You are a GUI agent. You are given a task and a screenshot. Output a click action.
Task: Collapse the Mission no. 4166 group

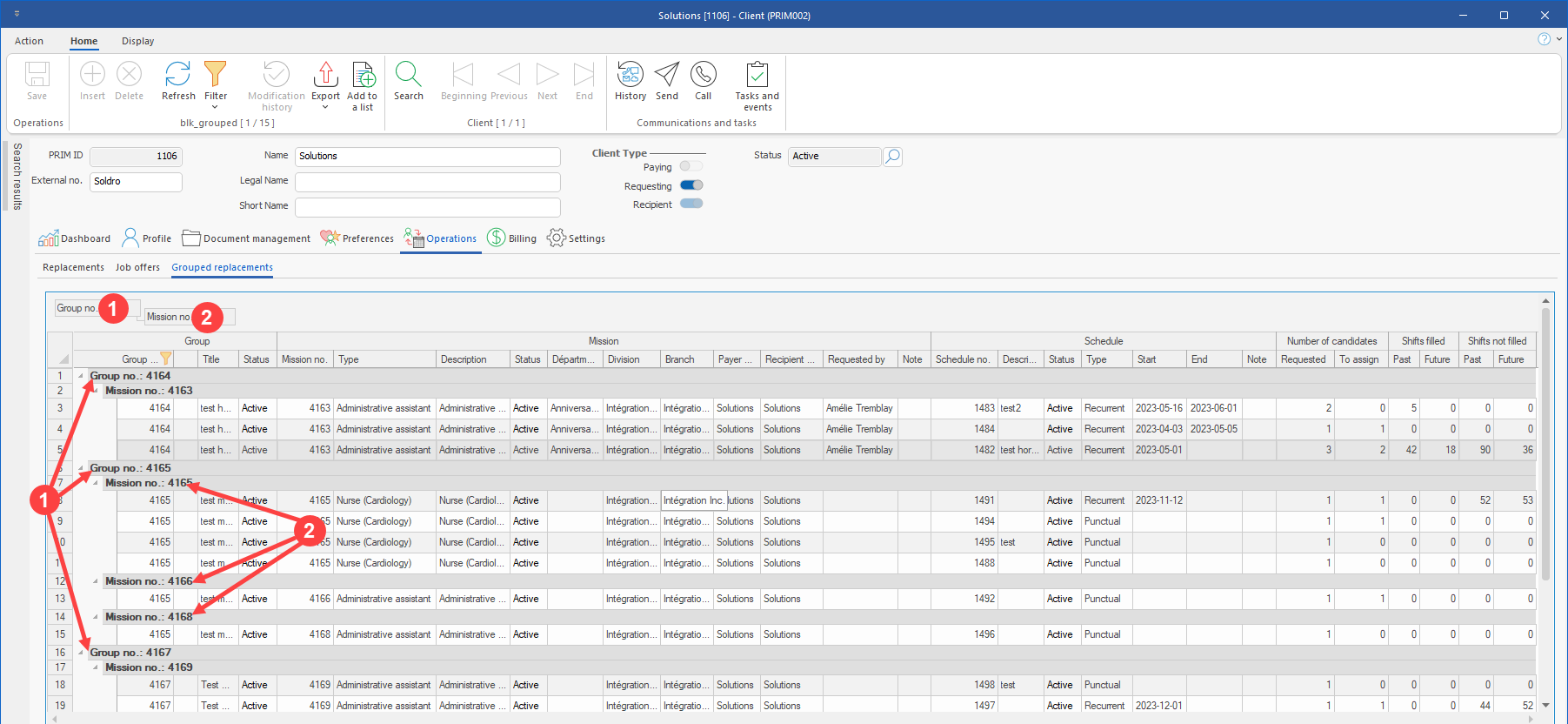96,581
